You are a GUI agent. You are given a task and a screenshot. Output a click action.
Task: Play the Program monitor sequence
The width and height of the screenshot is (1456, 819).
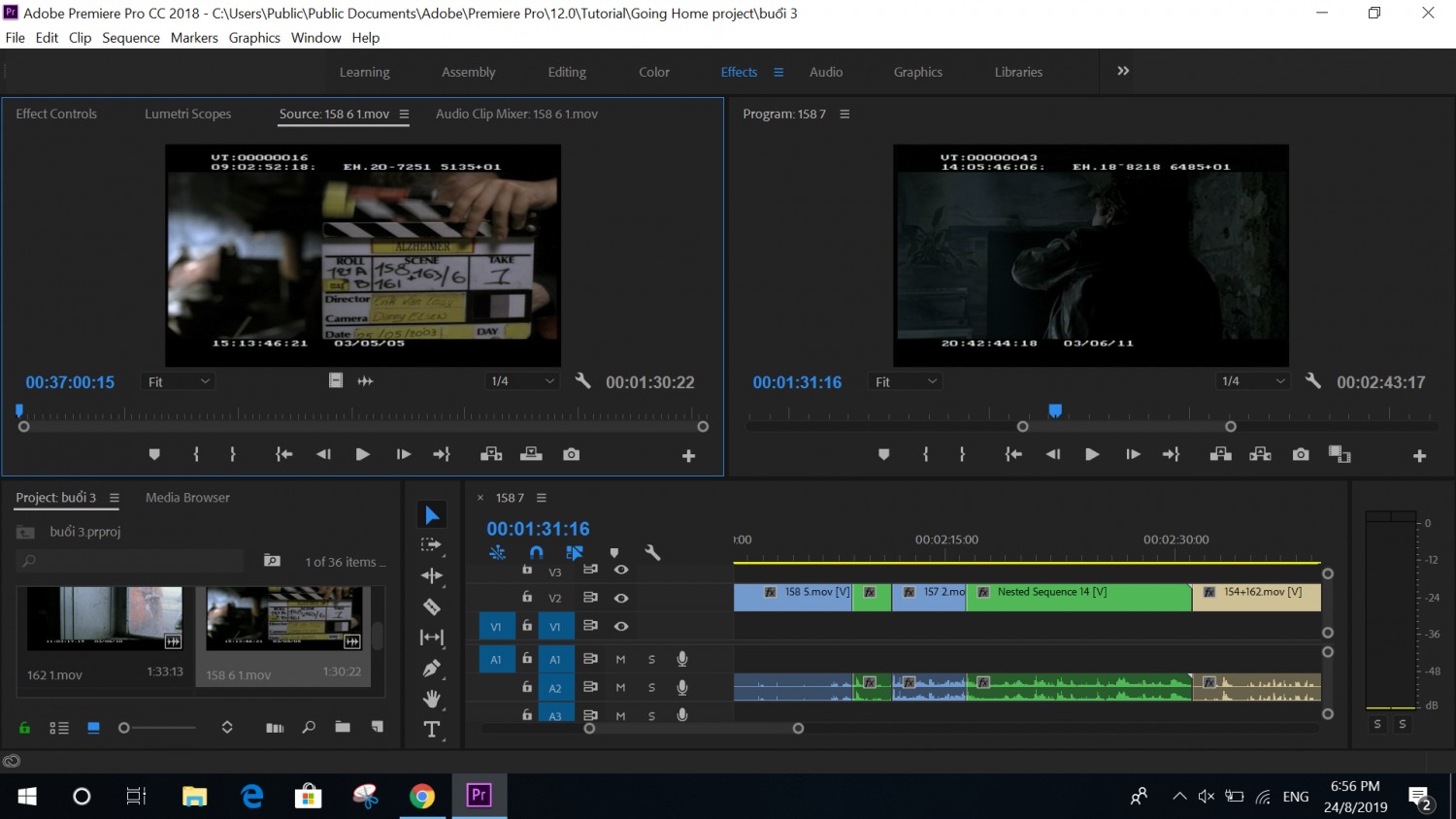1092,454
